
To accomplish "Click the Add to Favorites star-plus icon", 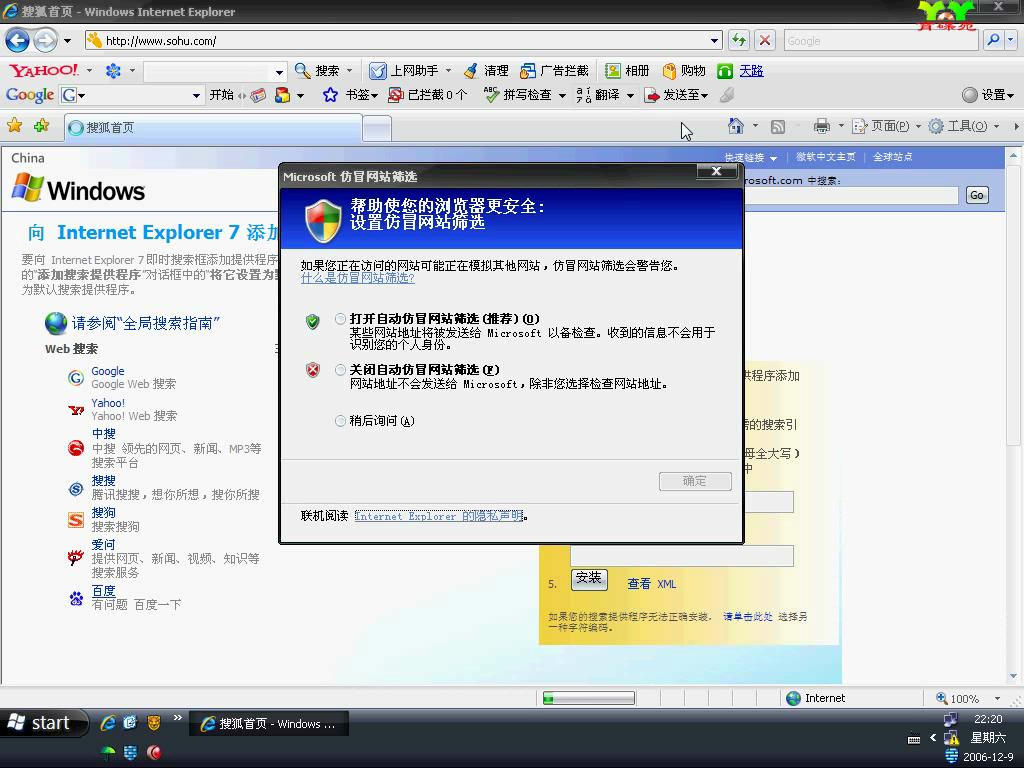I will click(x=41, y=125).
